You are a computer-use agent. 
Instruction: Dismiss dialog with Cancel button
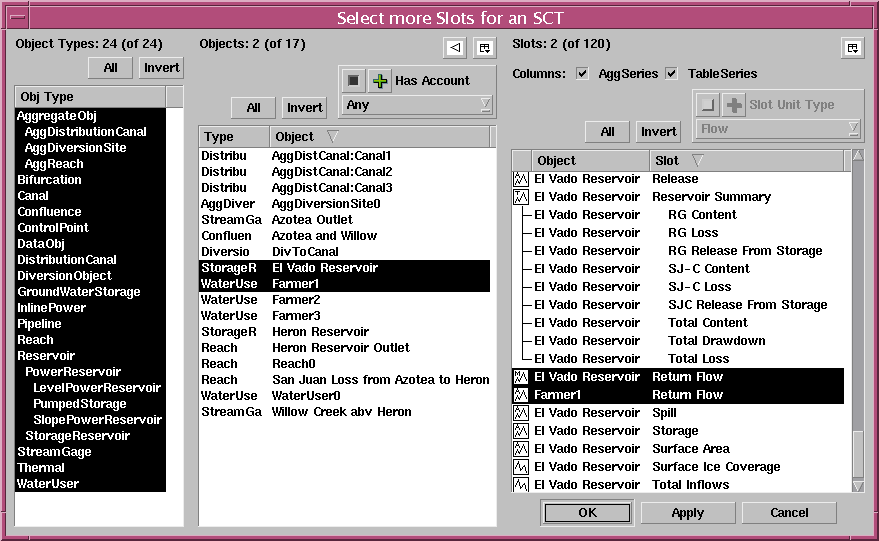(x=789, y=512)
